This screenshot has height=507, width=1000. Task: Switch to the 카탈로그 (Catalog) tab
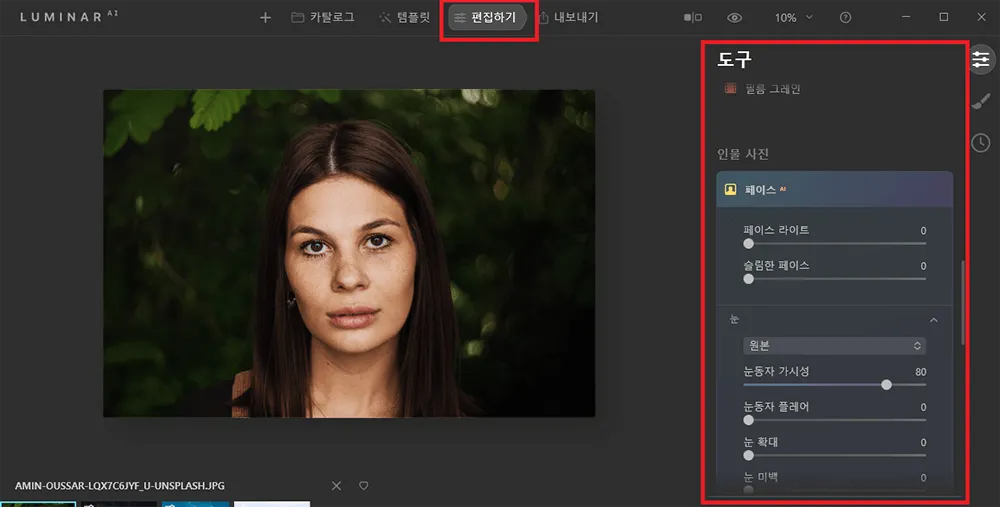tap(322, 18)
